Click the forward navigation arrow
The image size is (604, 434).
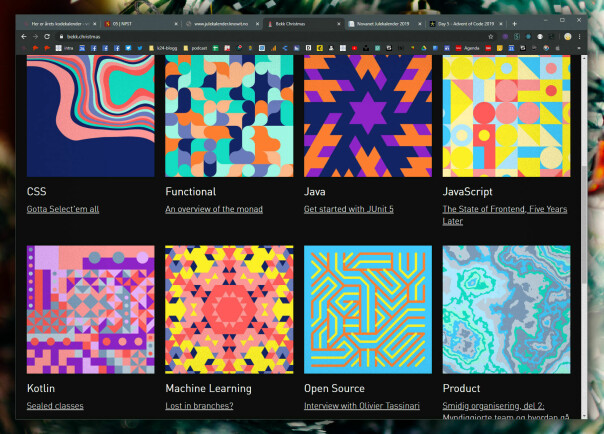tap(35, 37)
